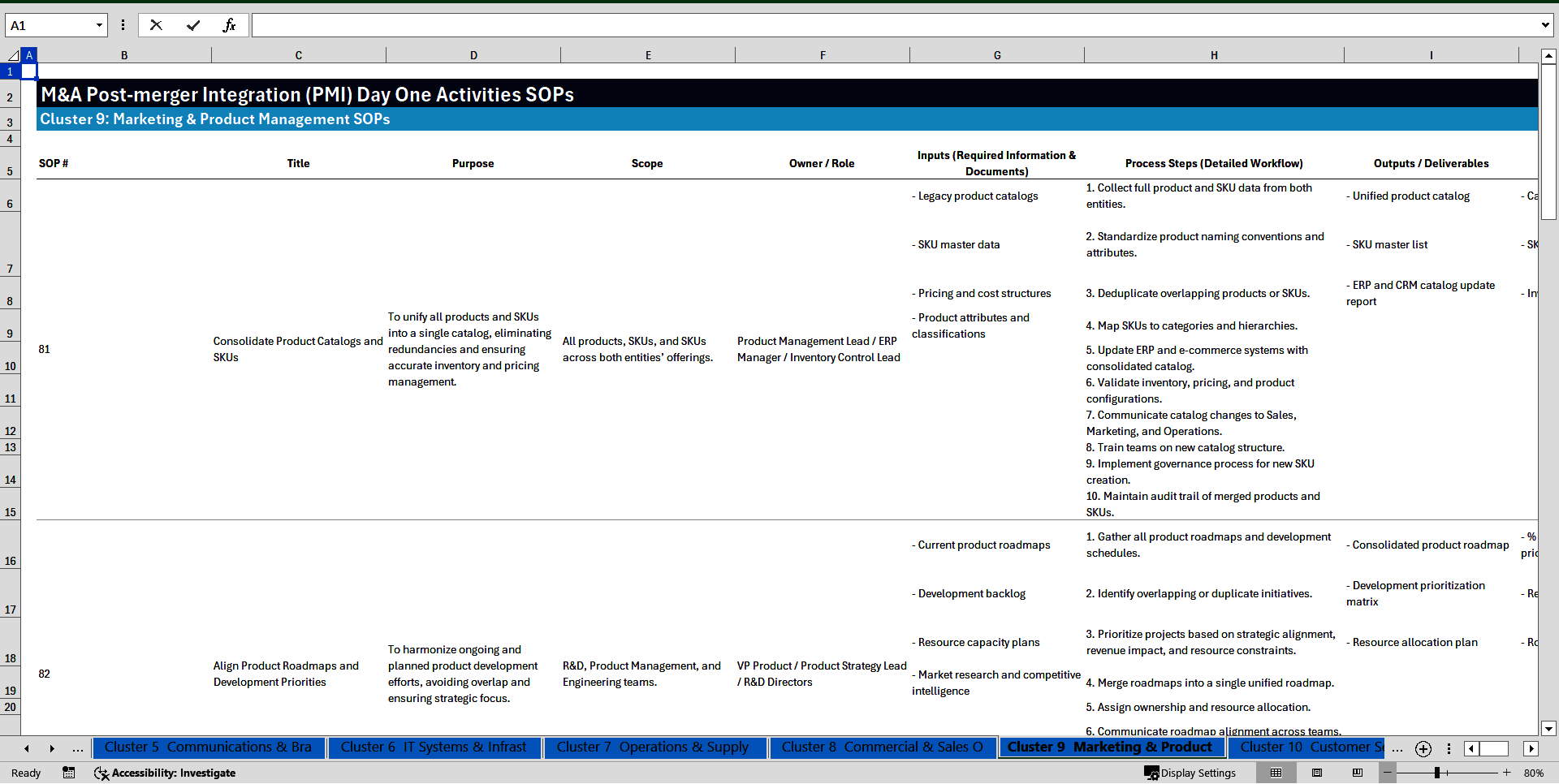Viewport: 1559px width, 784px height.
Task: Click the Zoom In plus button
Action: 1507,773
